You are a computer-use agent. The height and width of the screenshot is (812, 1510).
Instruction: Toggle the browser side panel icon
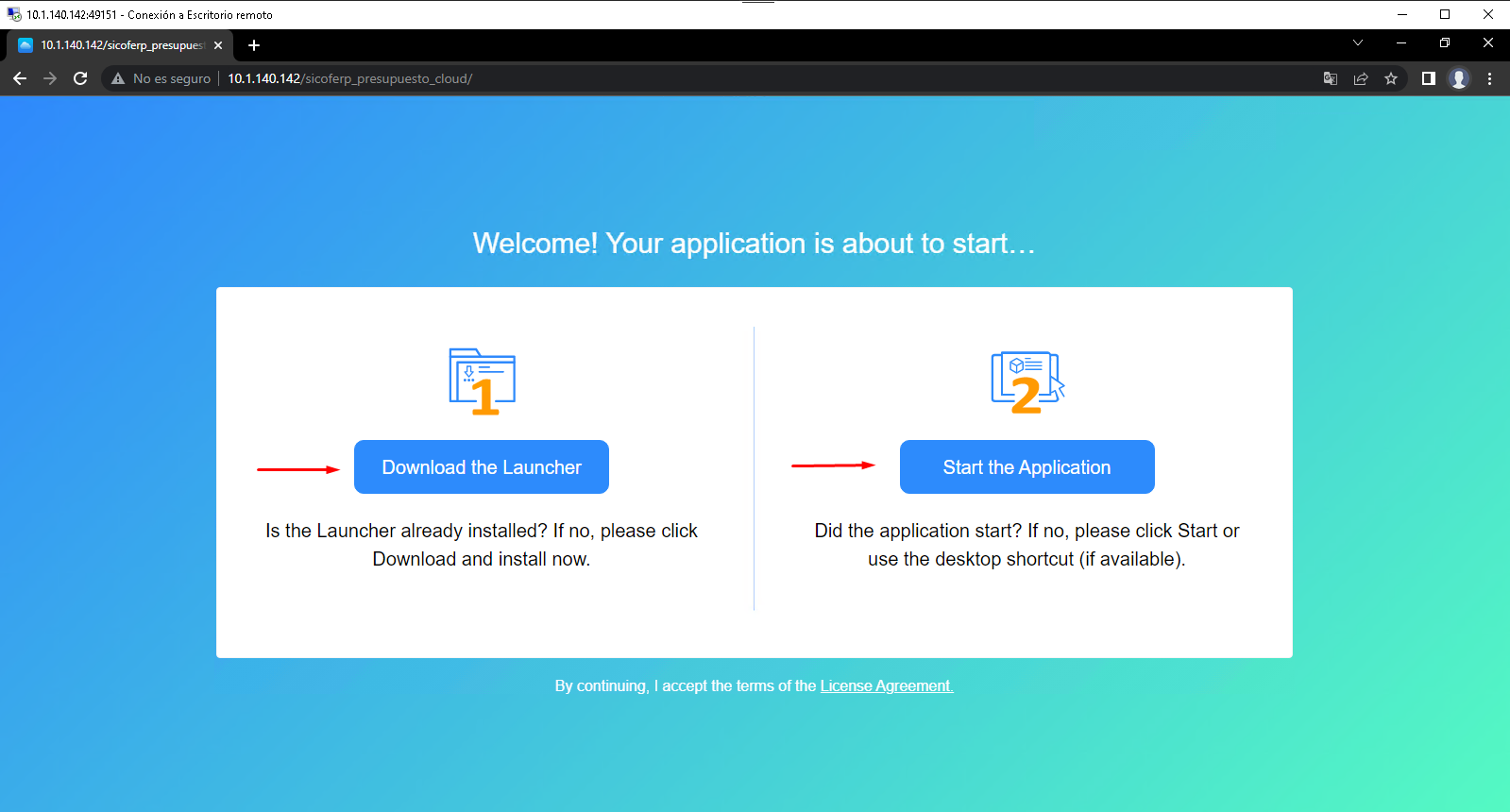coord(1429,78)
